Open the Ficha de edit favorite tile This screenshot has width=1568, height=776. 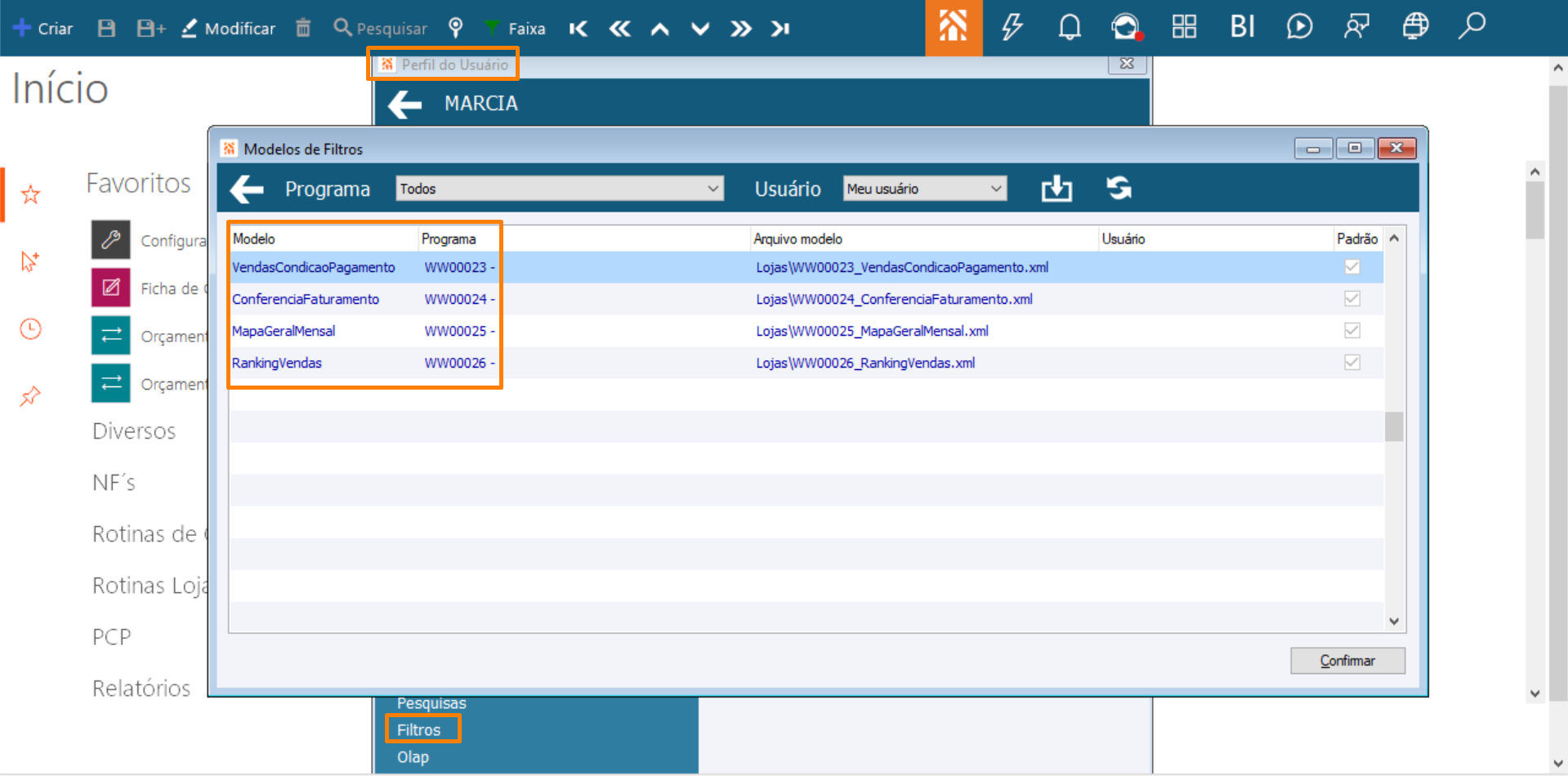(111, 288)
